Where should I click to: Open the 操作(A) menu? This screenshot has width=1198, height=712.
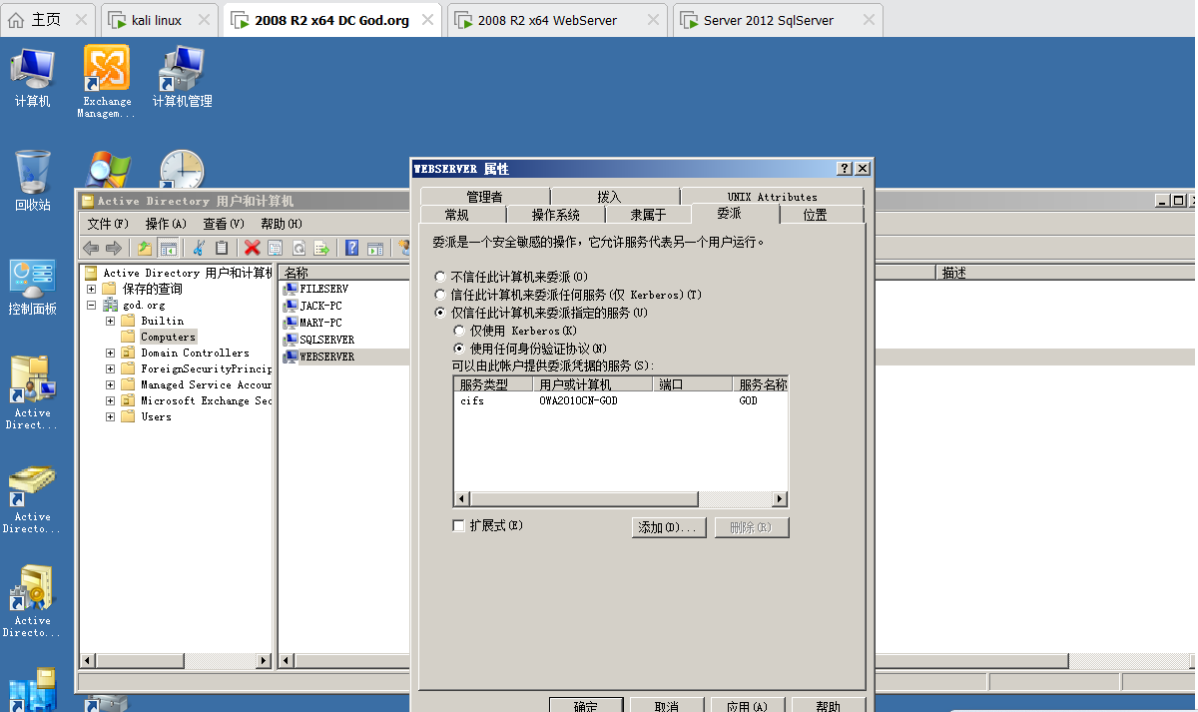166,224
